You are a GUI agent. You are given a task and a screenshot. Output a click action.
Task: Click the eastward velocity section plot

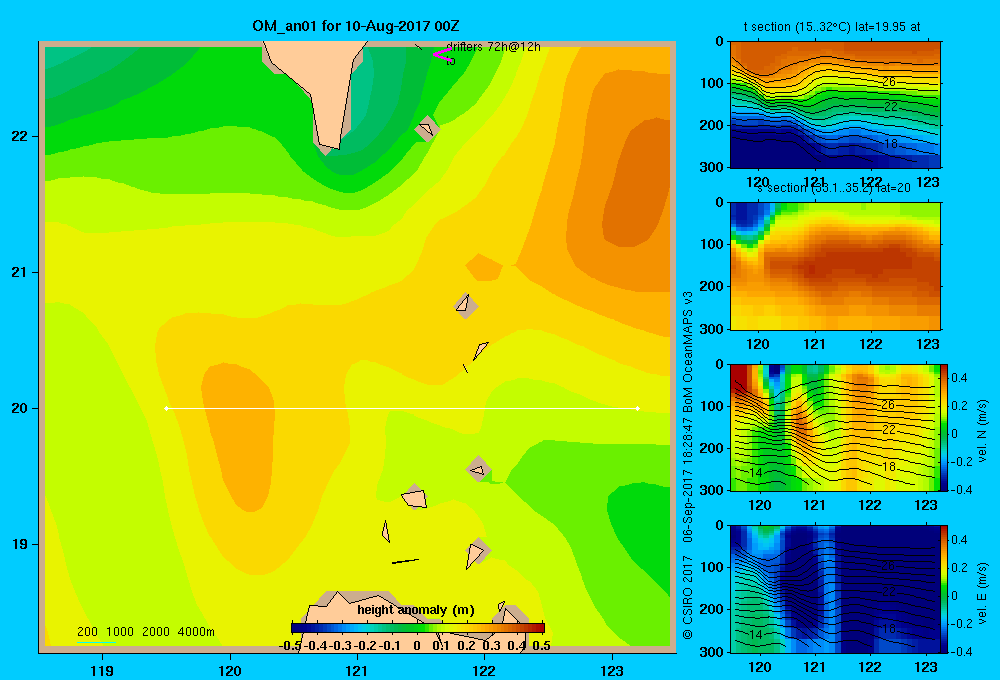pos(835,589)
